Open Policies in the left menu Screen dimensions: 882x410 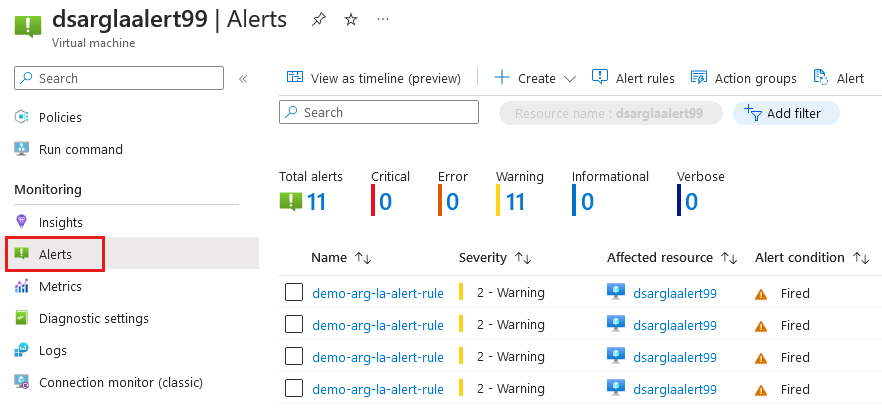click(x=60, y=118)
